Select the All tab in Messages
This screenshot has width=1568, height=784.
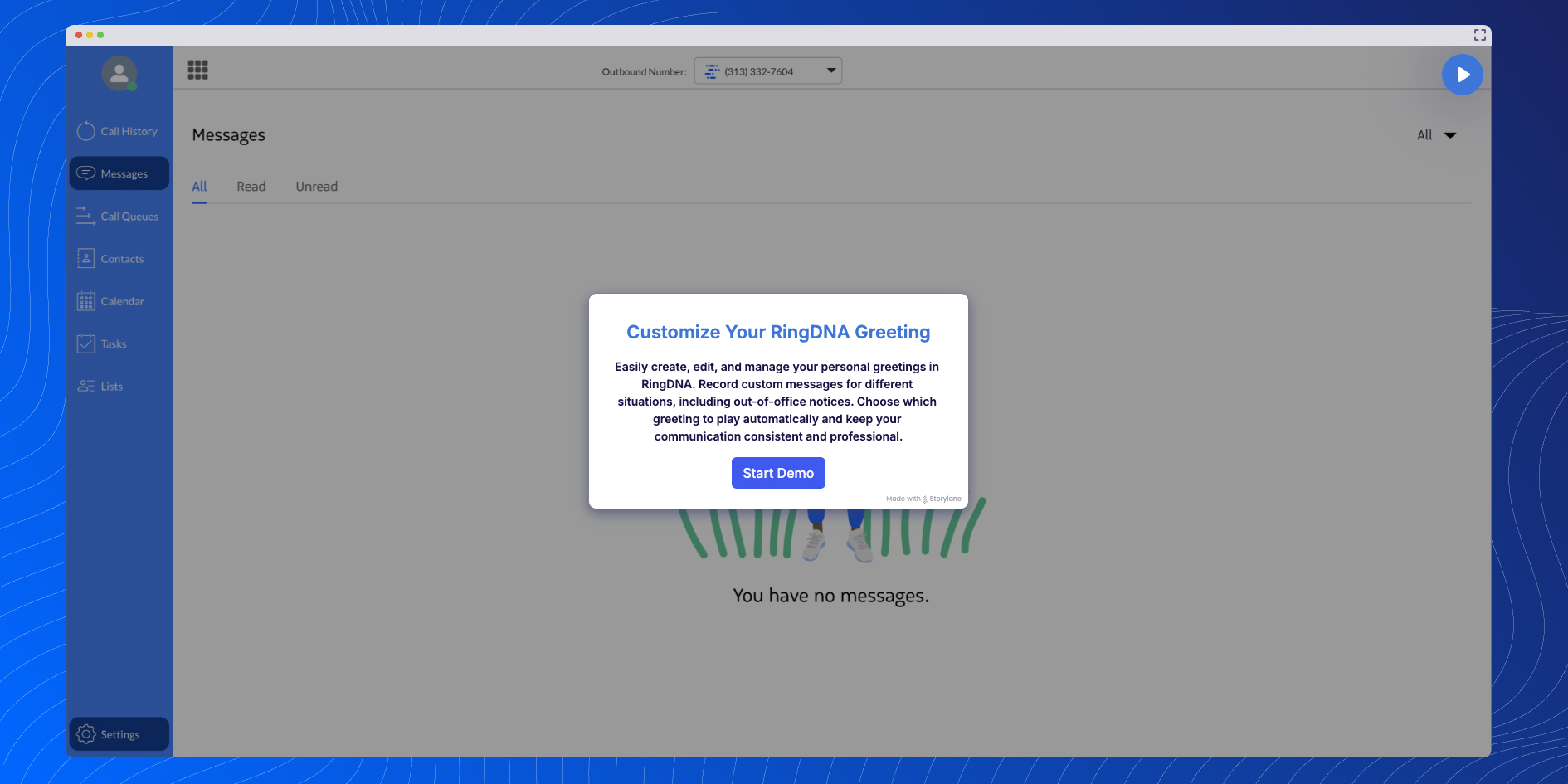[x=199, y=186]
